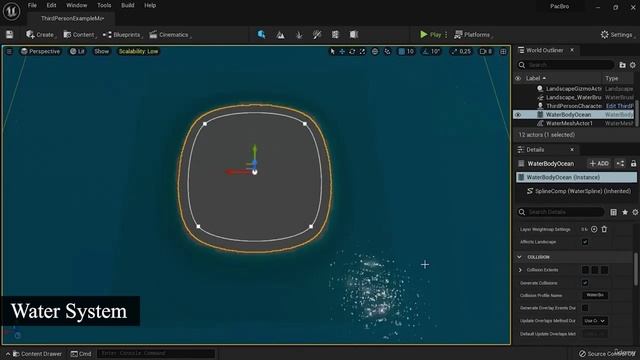Screen dimensions: 640x360
Task: Switch to Foliage mode icon
Action: pyautogui.click(x=299, y=35)
